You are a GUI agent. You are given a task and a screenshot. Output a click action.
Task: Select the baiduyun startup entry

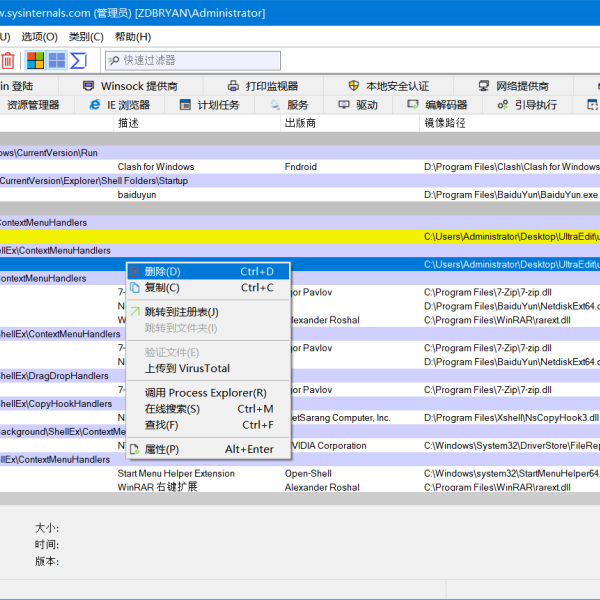137,195
